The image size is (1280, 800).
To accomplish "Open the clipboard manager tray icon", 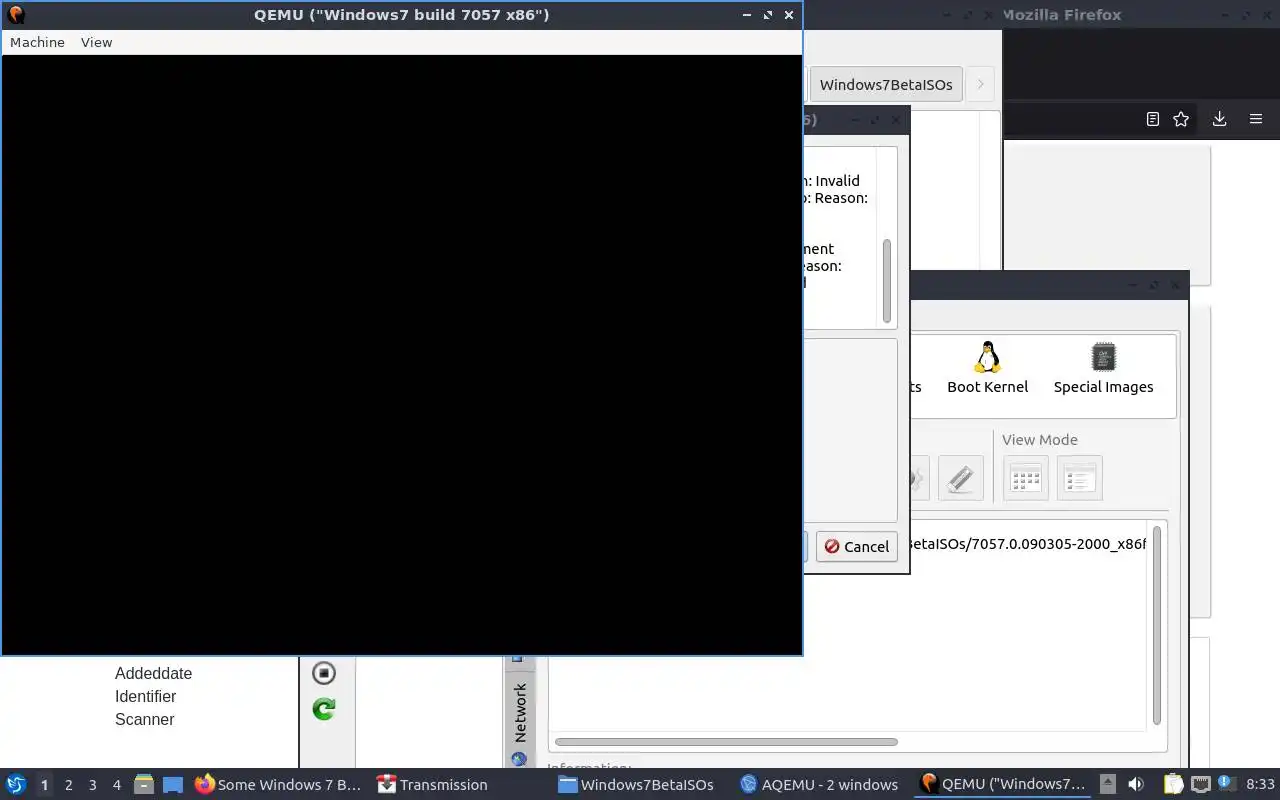I will click(x=1173, y=784).
